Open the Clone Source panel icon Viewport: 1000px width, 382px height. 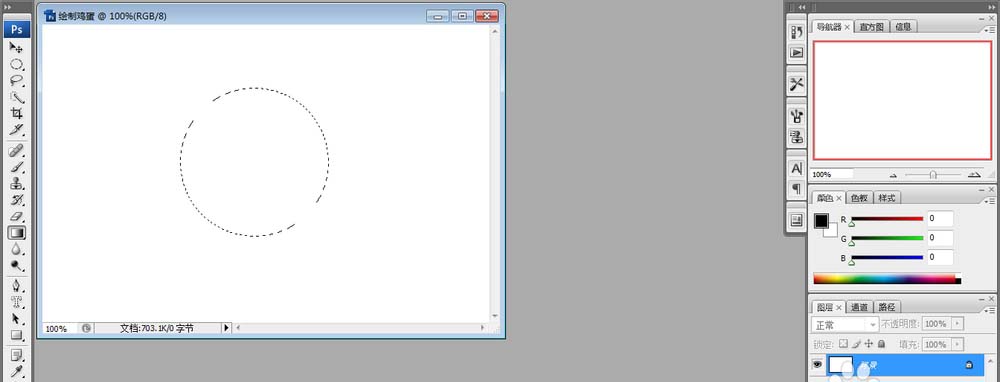(797, 136)
